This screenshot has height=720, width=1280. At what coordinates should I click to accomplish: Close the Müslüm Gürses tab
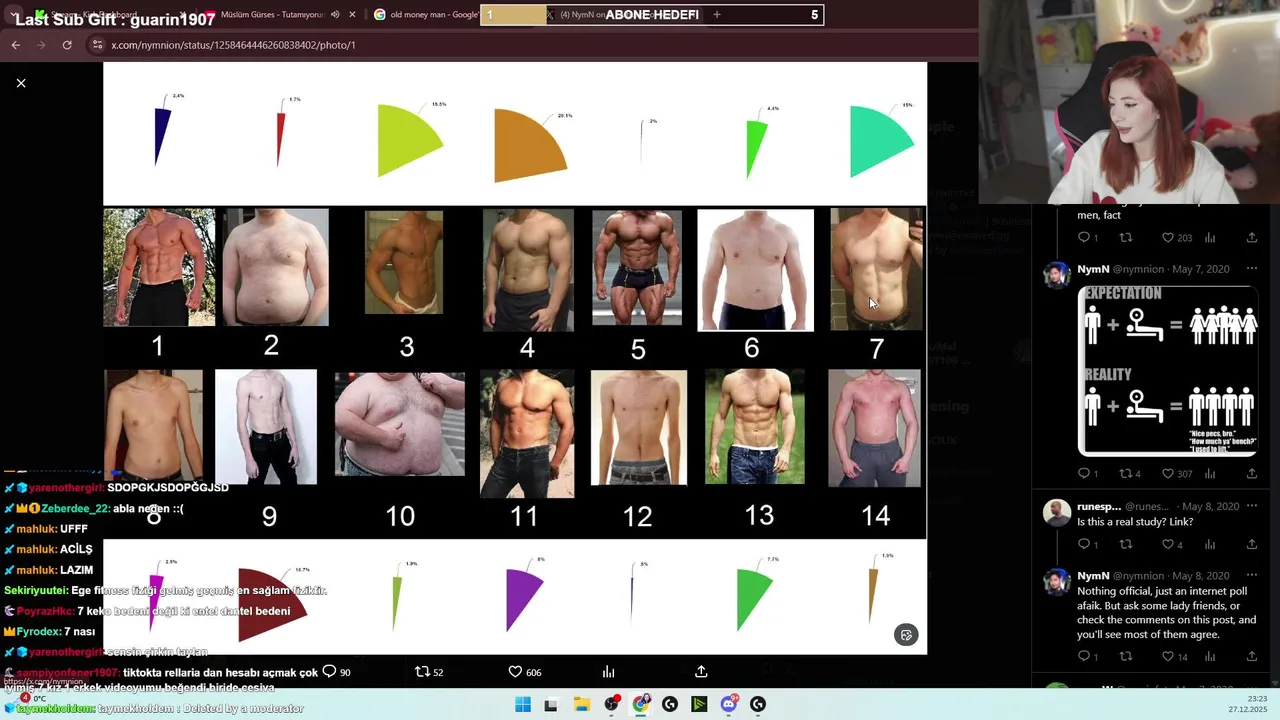coord(352,15)
